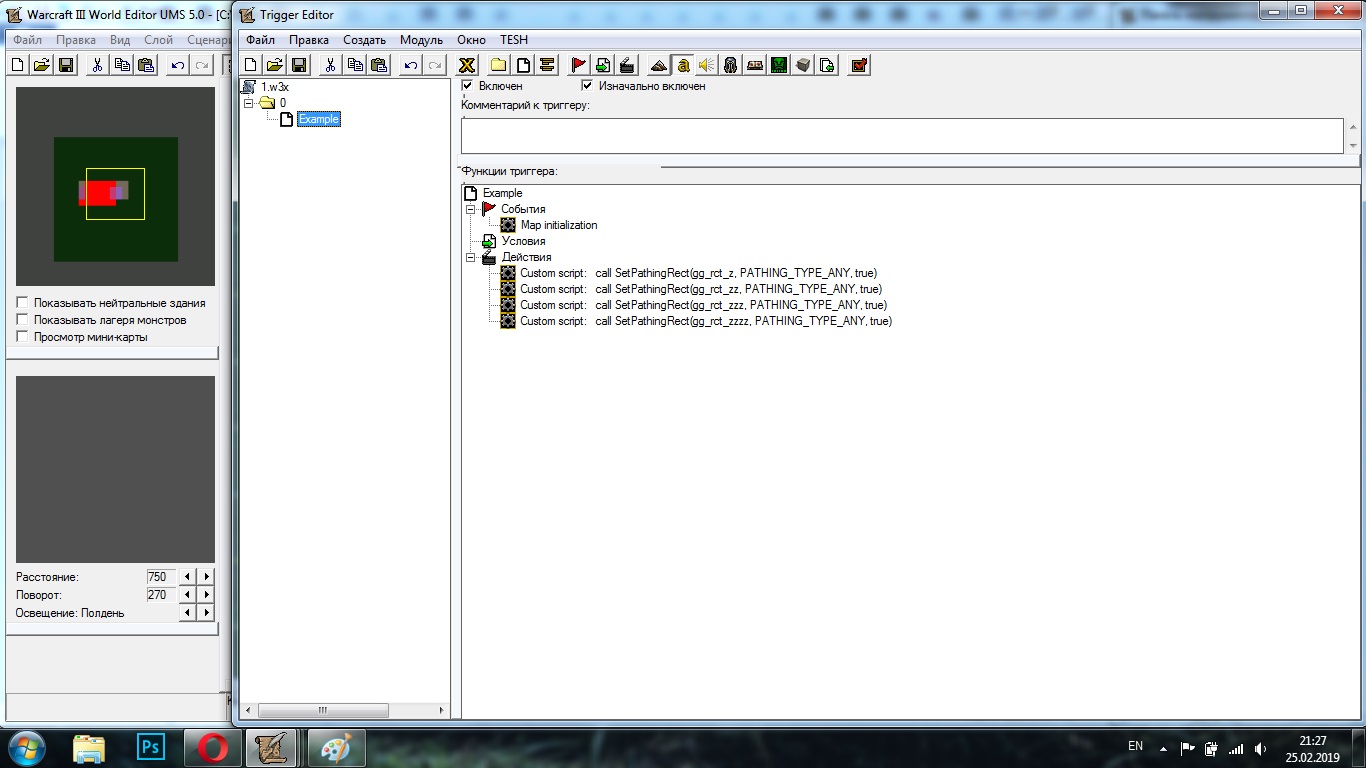Open the "Модуль" menu
Screen dimensions: 1366x768
(421, 40)
